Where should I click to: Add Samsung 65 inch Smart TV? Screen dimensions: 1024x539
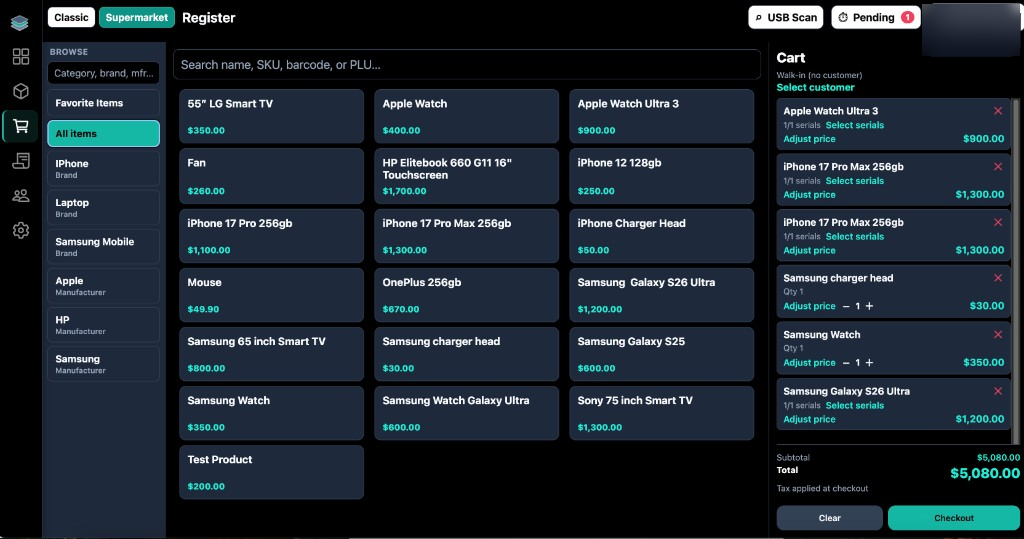(271, 354)
